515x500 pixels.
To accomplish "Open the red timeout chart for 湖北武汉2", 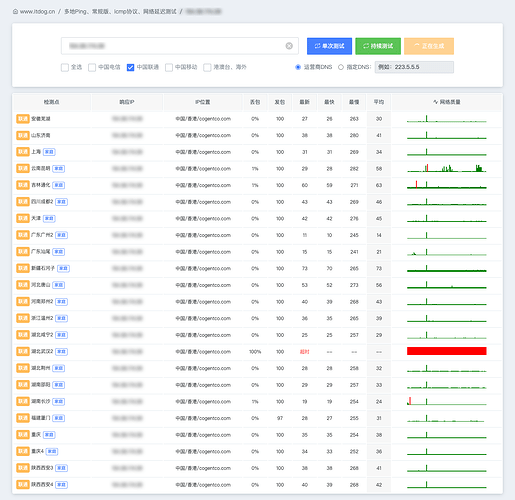I will point(447,351).
